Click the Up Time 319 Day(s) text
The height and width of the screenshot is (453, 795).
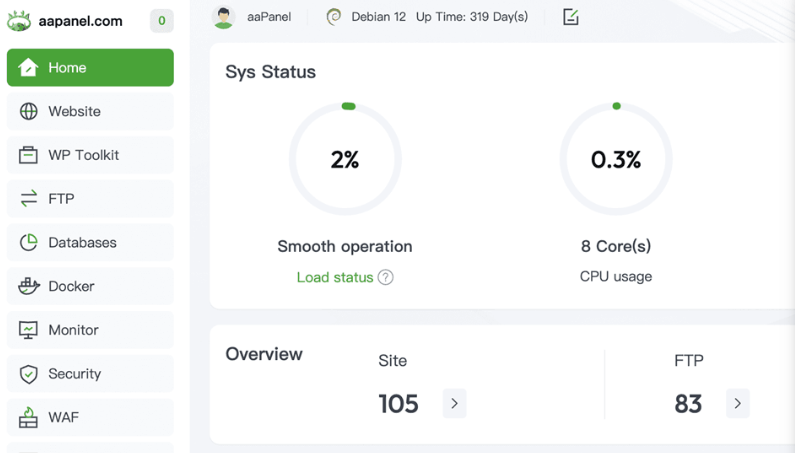tap(472, 17)
